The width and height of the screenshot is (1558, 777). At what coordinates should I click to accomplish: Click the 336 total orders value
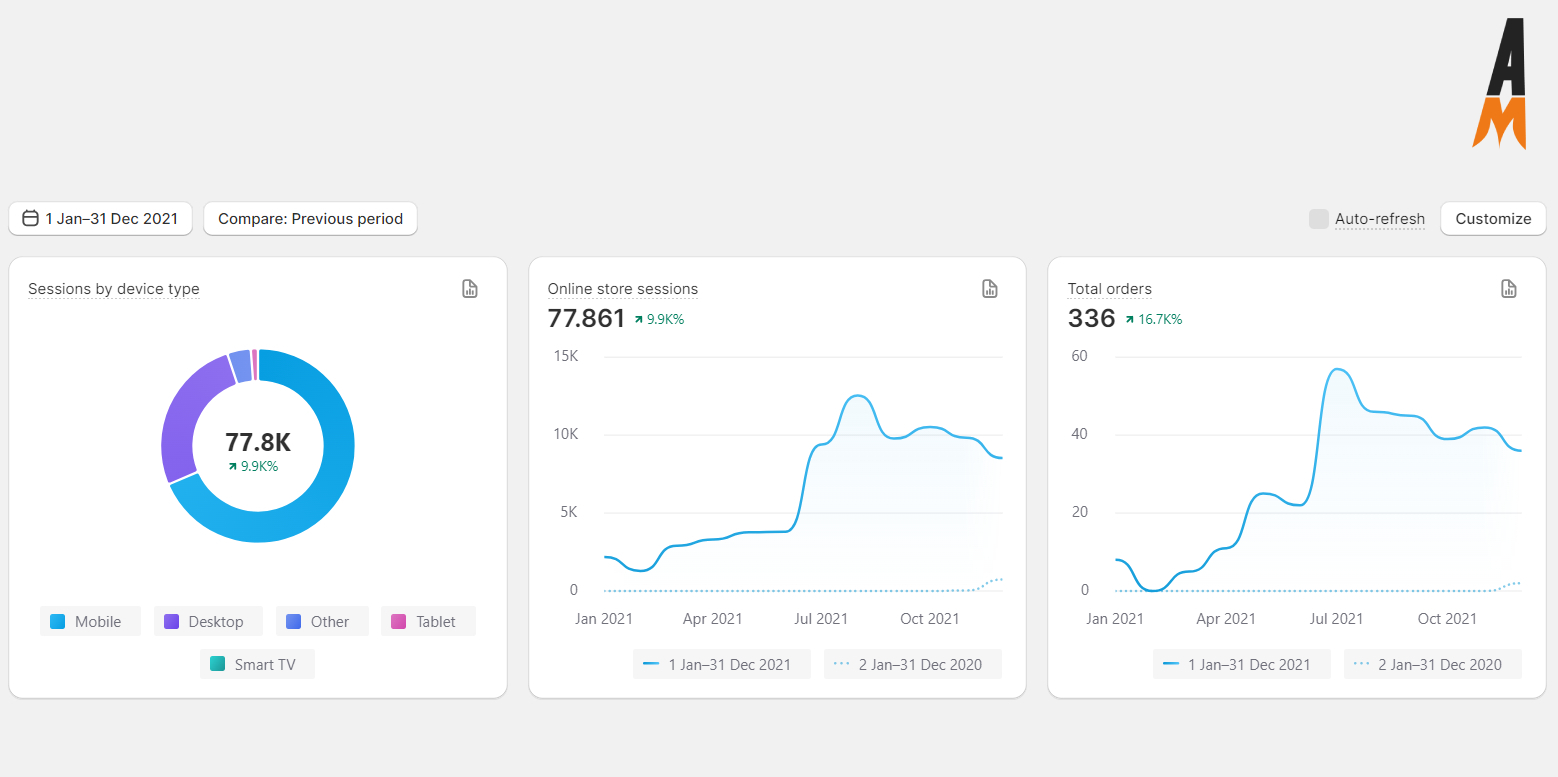[1091, 319]
